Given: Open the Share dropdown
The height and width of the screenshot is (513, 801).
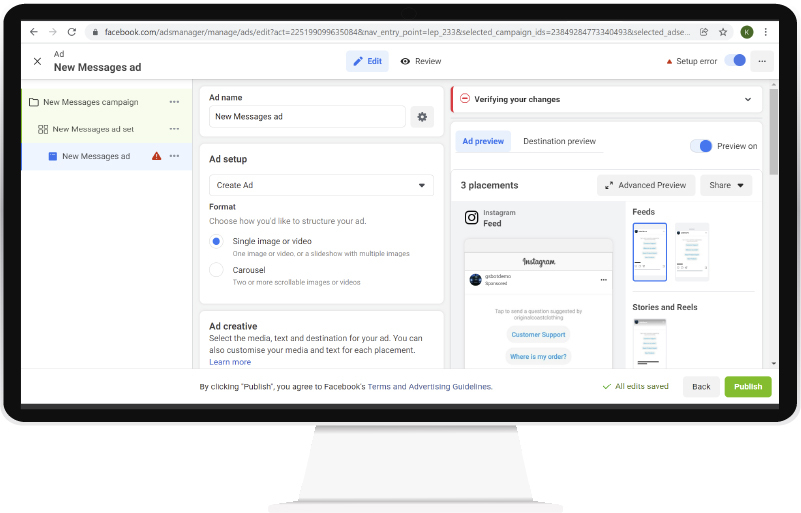Looking at the screenshot, I should 726,185.
